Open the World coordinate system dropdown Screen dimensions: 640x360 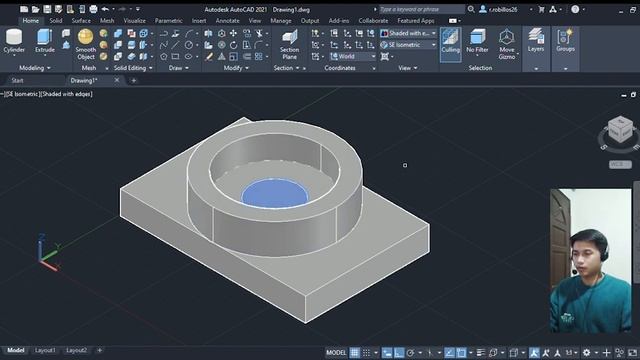[x=353, y=56]
